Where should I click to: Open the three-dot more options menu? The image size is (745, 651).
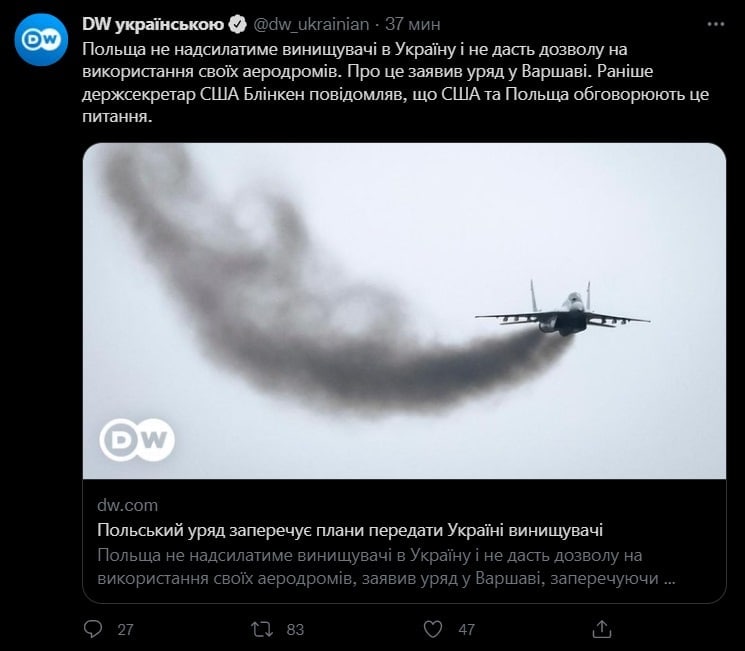(716, 24)
